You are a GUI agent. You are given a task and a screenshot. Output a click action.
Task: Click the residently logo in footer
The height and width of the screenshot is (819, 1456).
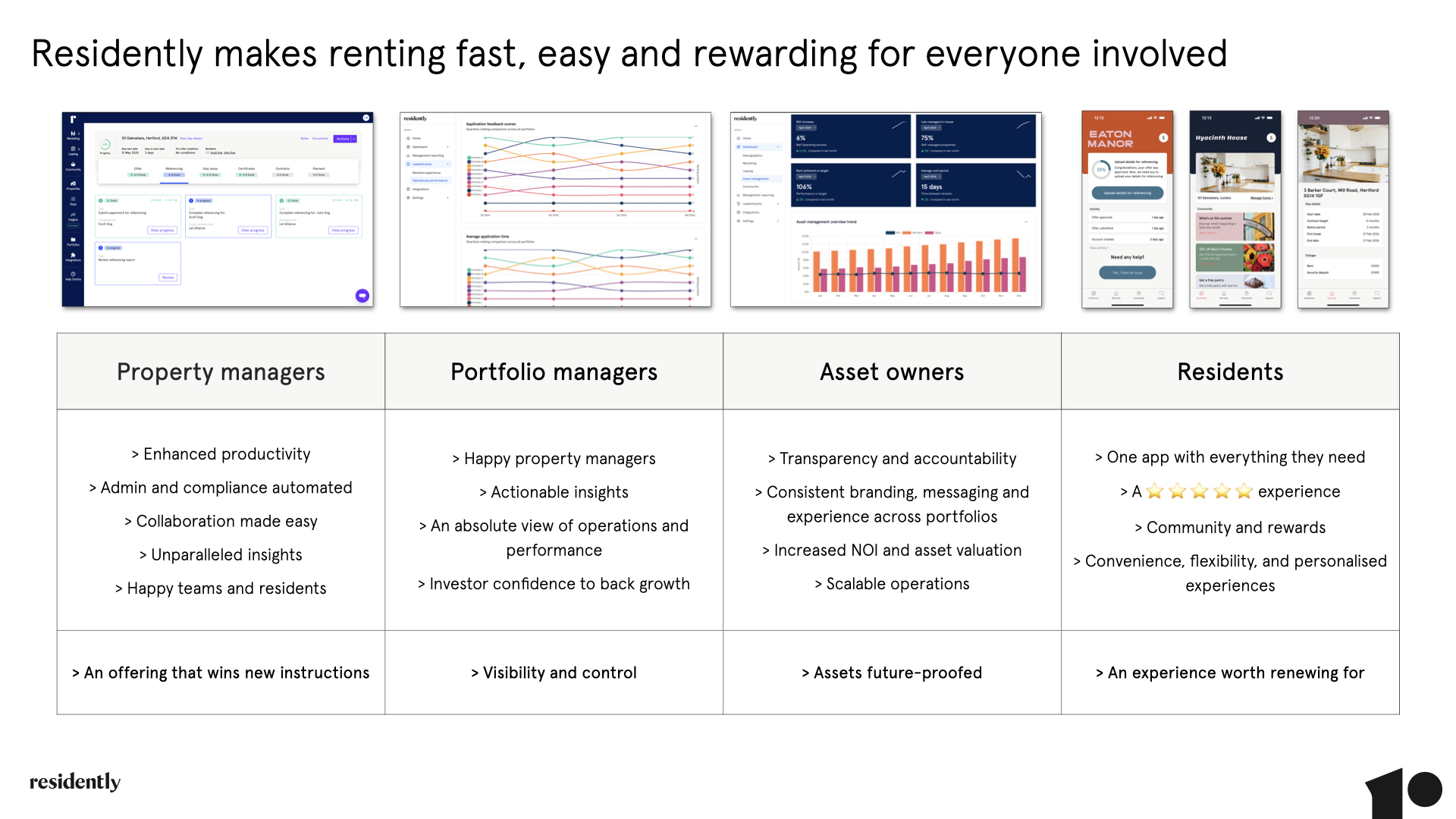click(75, 782)
